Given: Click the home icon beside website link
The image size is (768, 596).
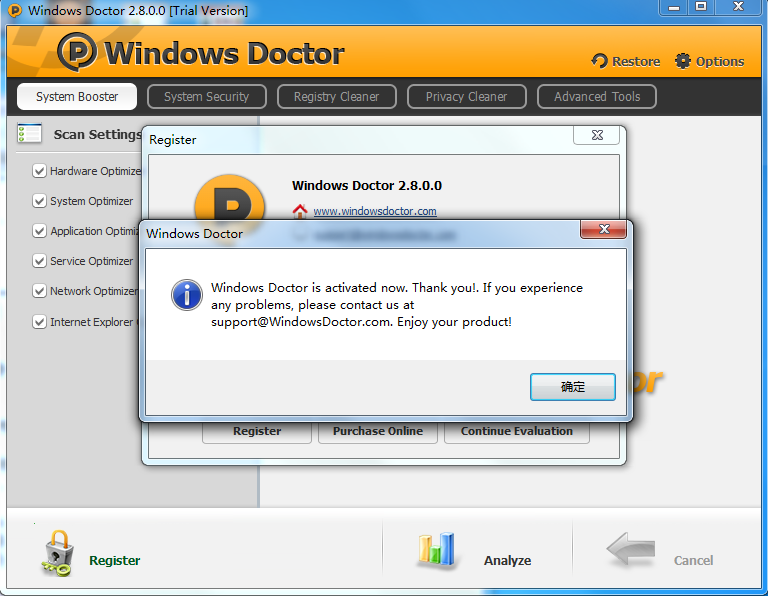Looking at the screenshot, I should (x=300, y=211).
